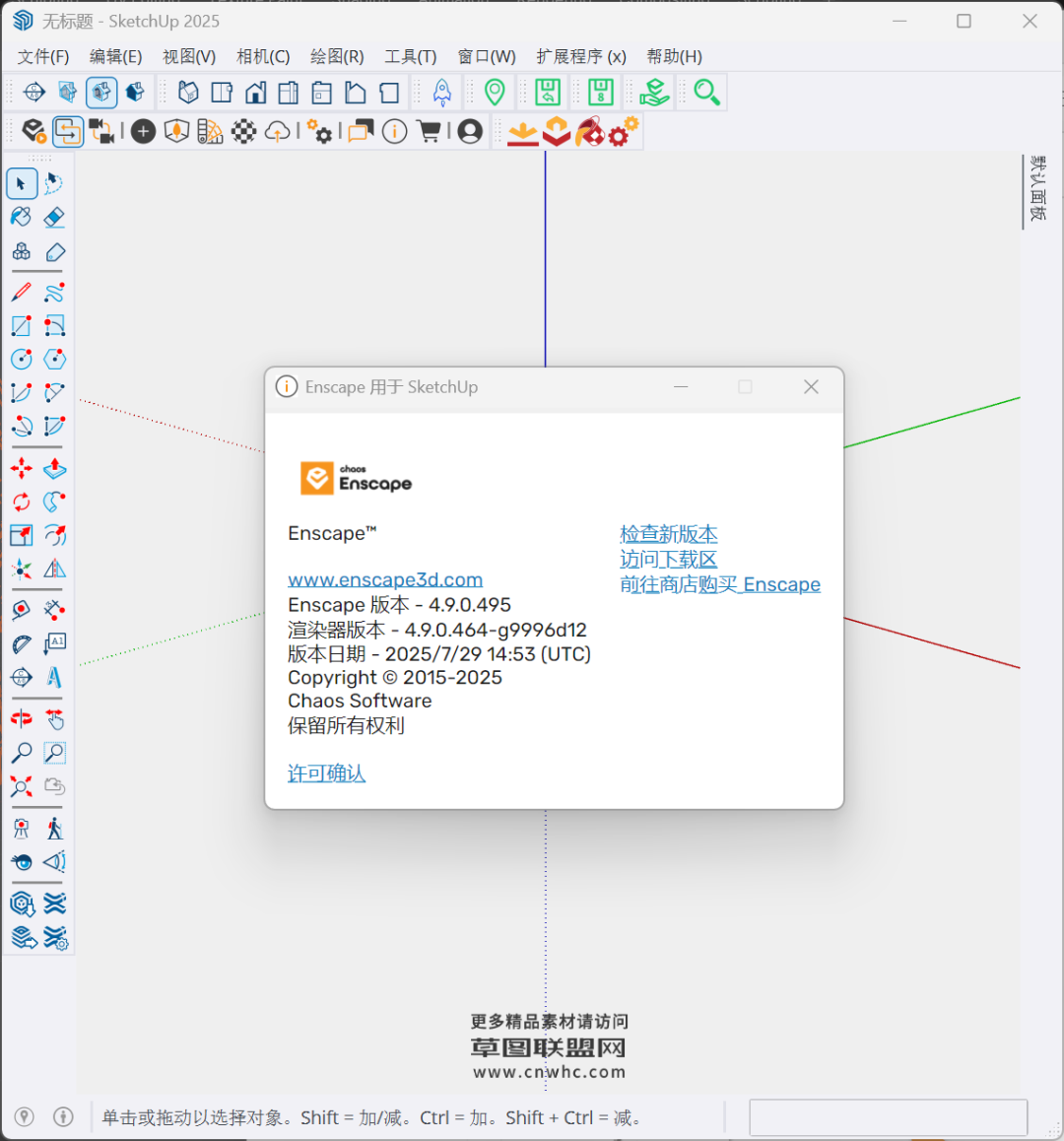Open the 窗口(W) menu

click(x=486, y=57)
